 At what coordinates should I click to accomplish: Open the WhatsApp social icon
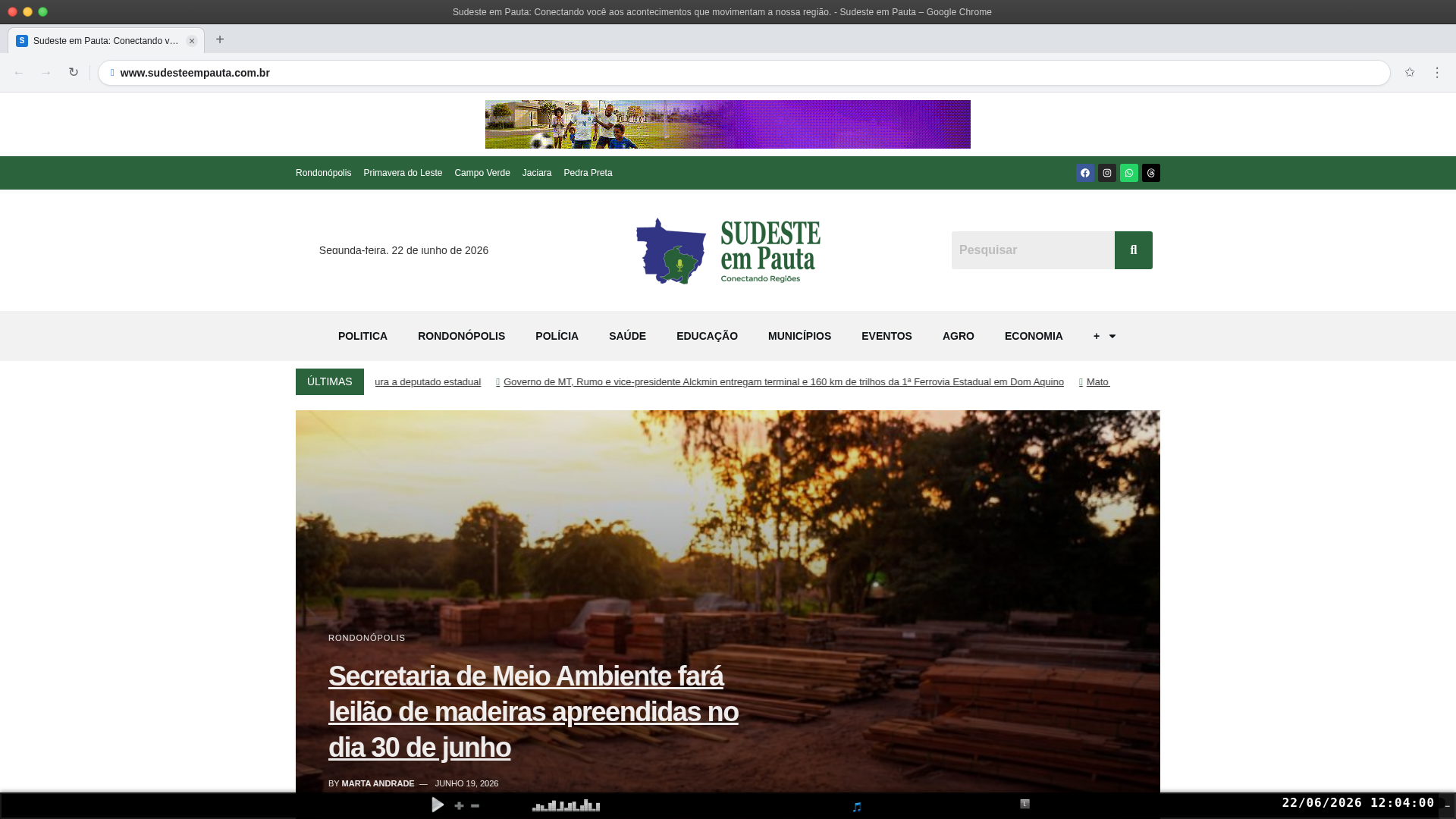(1128, 173)
